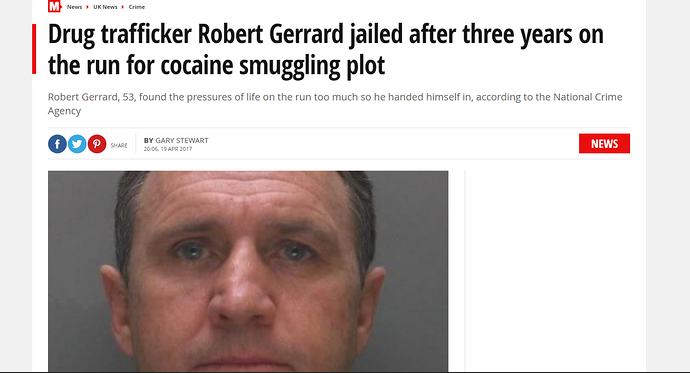Screen dimensions: 690x373
Task: Share the article on Facebook
Action: [x=57, y=144]
